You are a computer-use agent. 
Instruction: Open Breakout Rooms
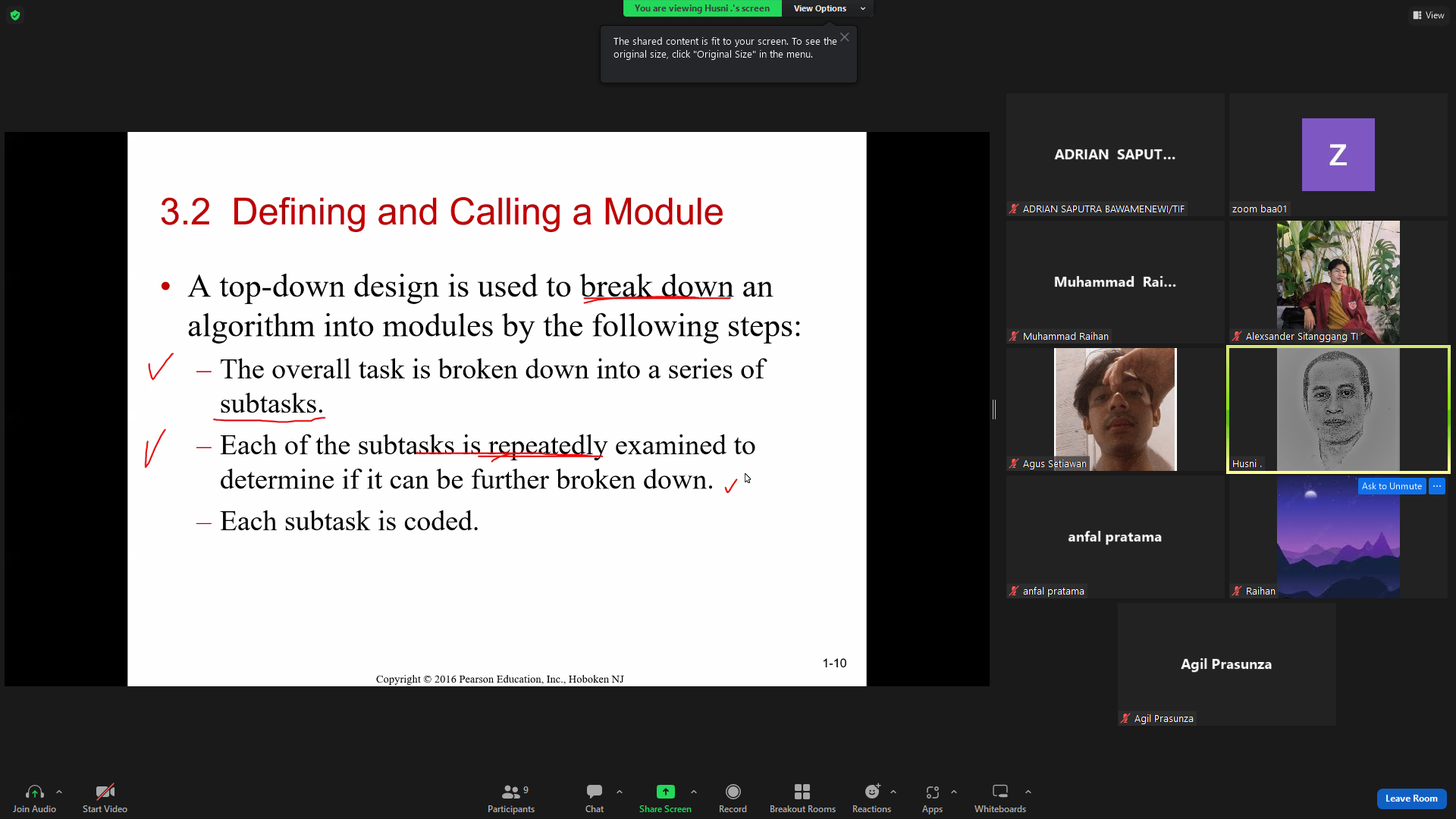tap(802, 799)
